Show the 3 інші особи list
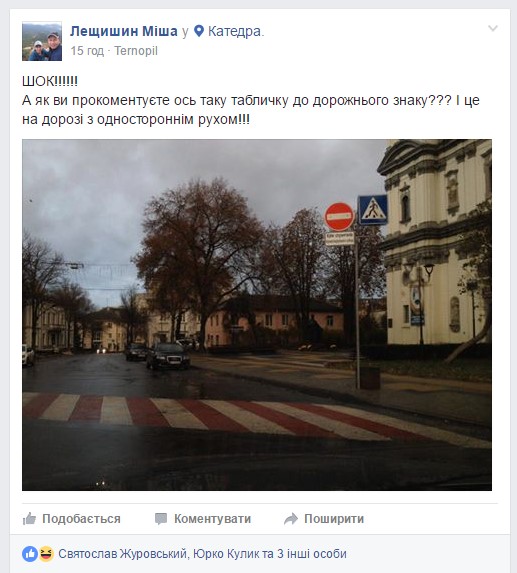The image size is (517, 573). pyautogui.click(x=312, y=554)
